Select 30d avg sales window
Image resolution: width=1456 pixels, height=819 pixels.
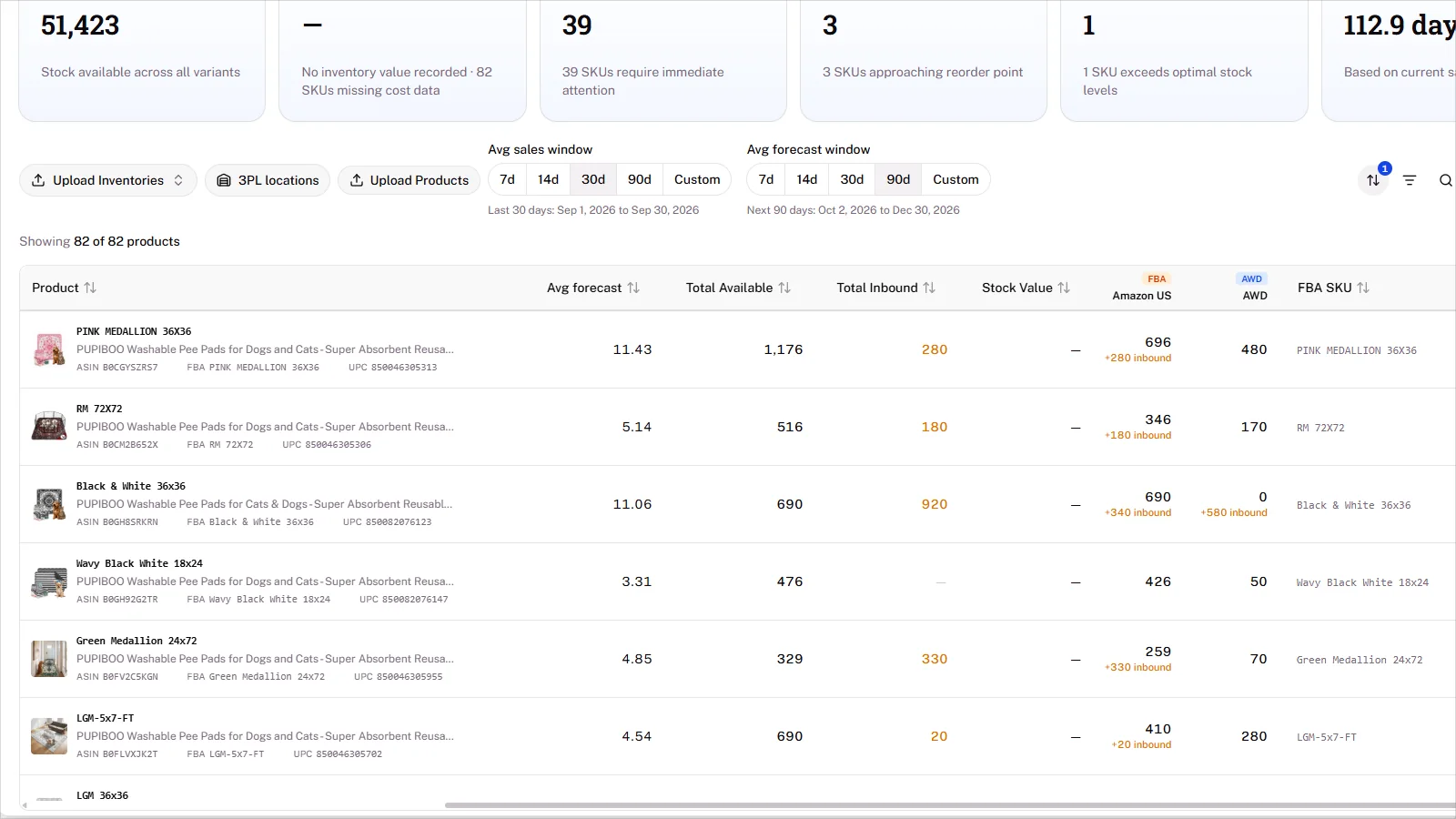coord(593,179)
